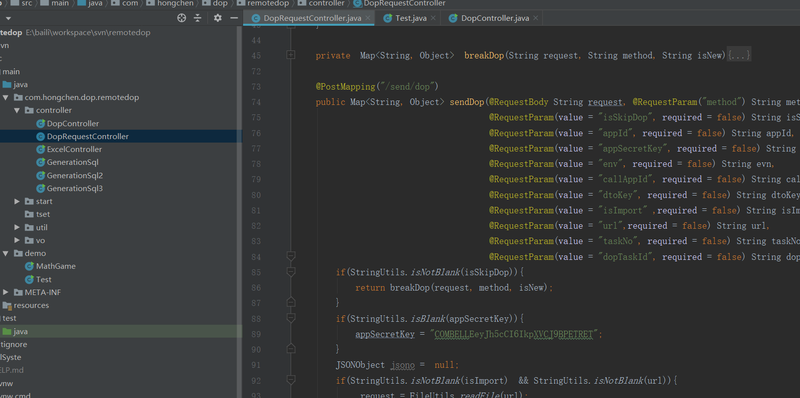The height and width of the screenshot is (398, 800).
Task: Click the locate/select opened file icon
Action: (181, 18)
